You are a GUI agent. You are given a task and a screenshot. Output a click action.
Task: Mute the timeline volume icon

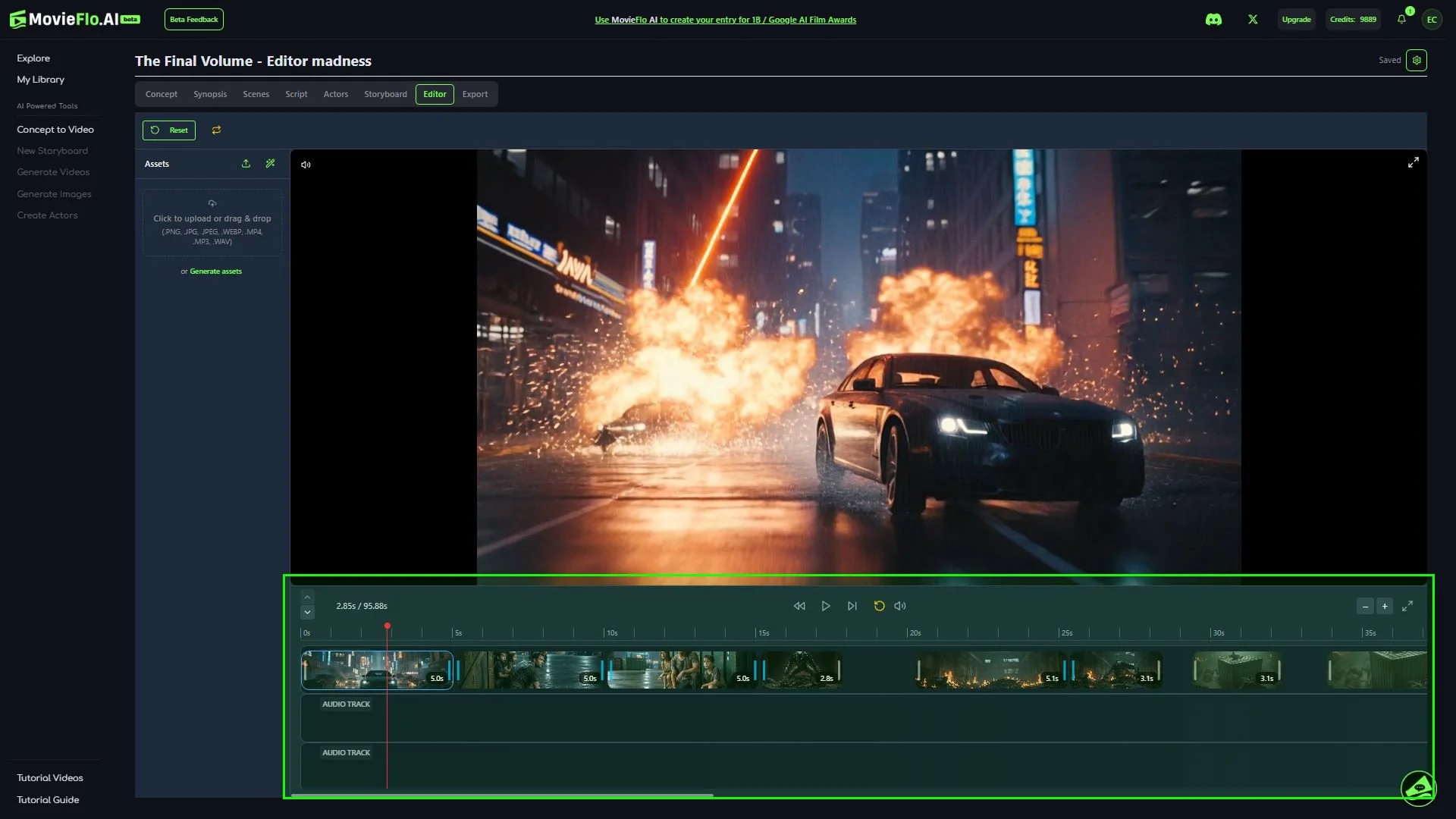(900, 606)
